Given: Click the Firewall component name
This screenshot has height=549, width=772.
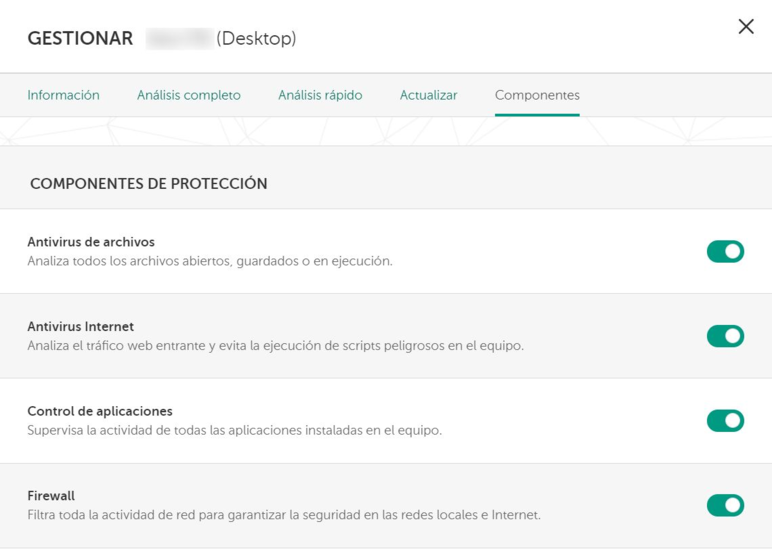Looking at the screenshot, I should (51, 495).
